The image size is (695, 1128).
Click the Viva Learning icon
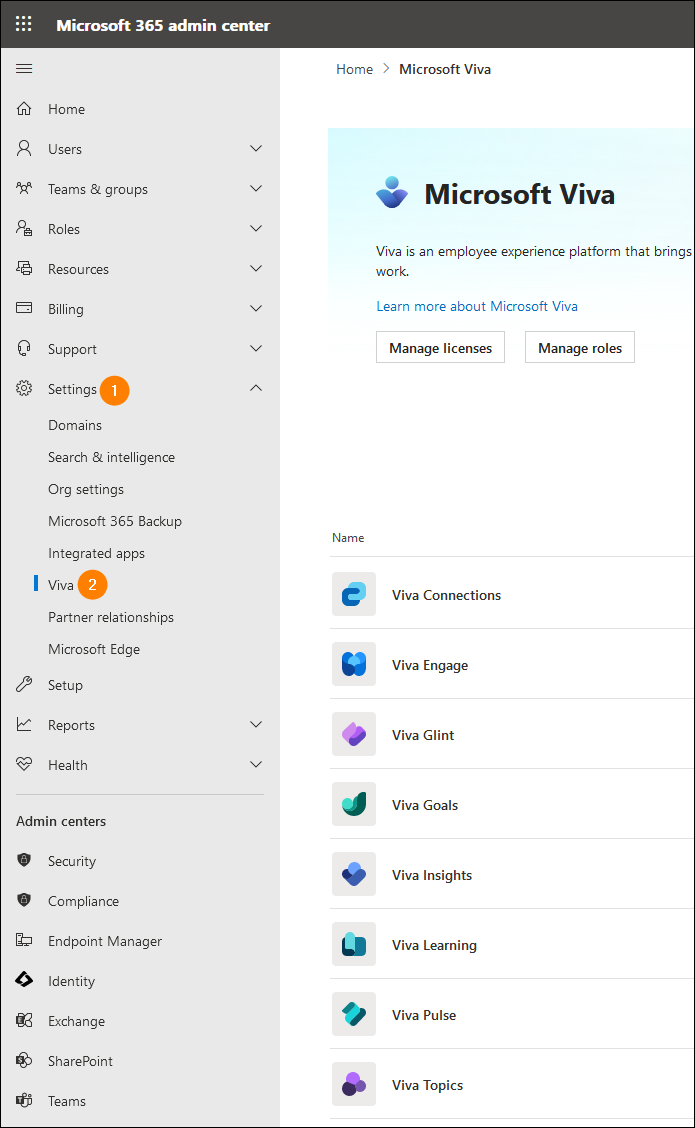pos(354,944)
